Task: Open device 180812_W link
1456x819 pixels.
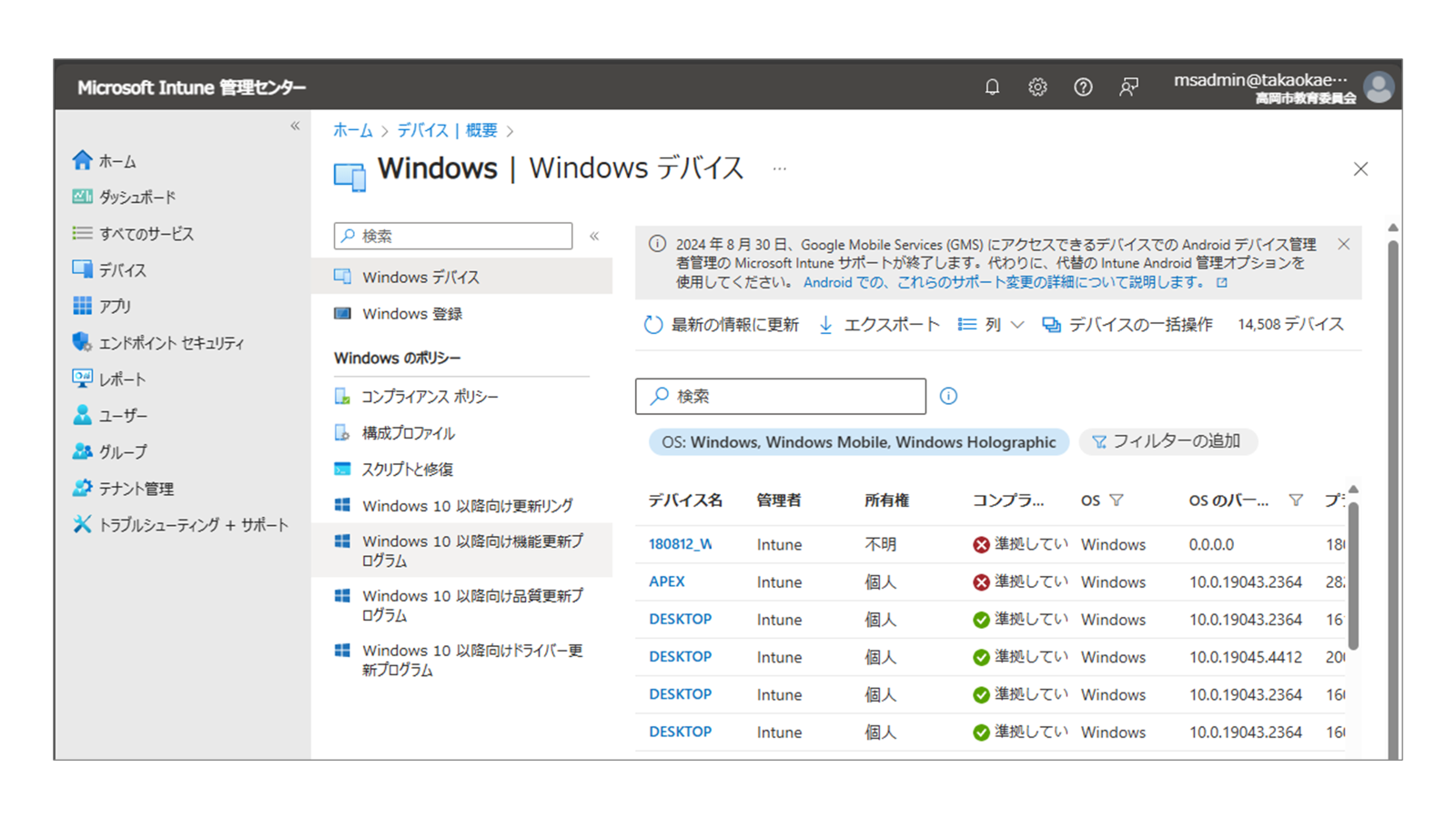Action: 681,544
